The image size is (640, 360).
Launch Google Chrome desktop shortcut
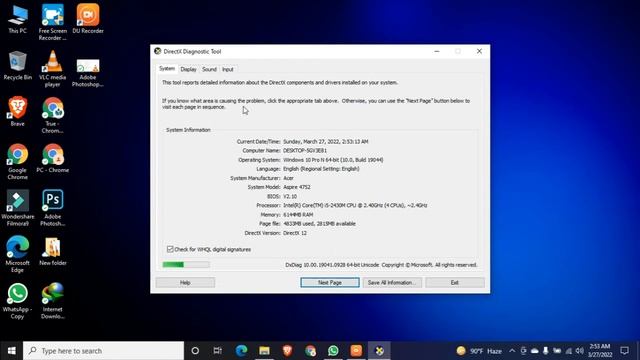point(18,162)
